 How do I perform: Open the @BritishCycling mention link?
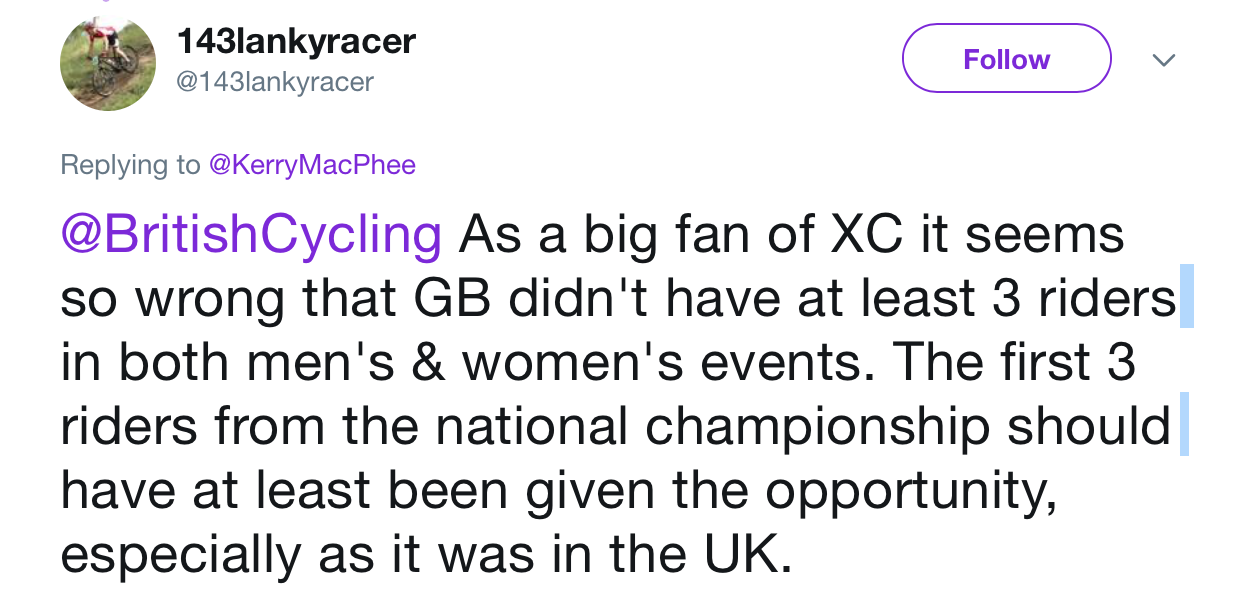251,235
